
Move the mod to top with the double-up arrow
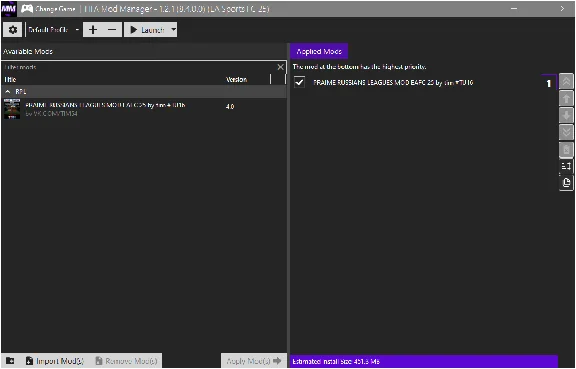(x=566, y=81)
